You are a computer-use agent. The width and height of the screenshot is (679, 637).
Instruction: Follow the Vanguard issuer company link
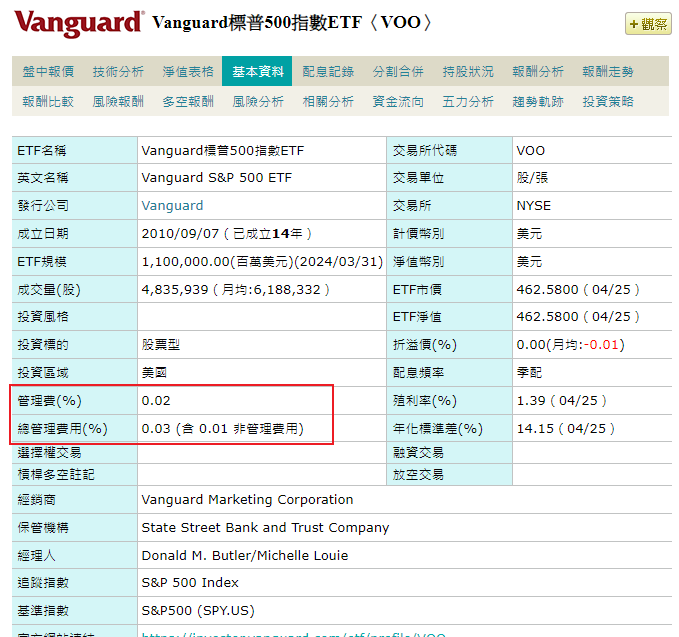tap(172, 205)
